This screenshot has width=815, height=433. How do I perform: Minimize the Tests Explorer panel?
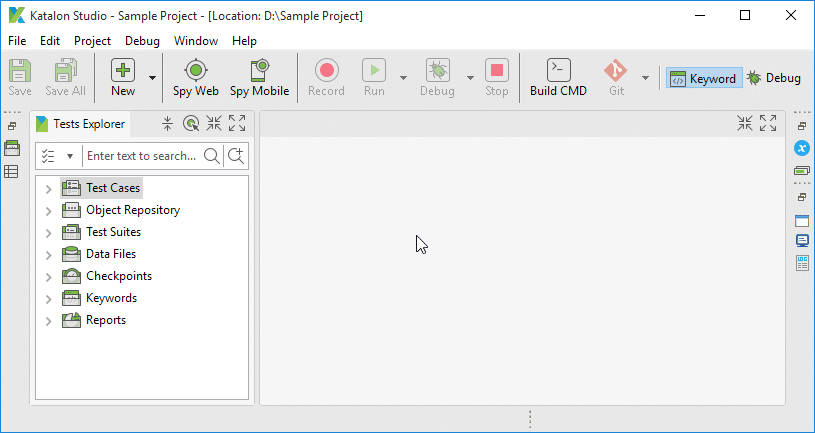[214, 123]
